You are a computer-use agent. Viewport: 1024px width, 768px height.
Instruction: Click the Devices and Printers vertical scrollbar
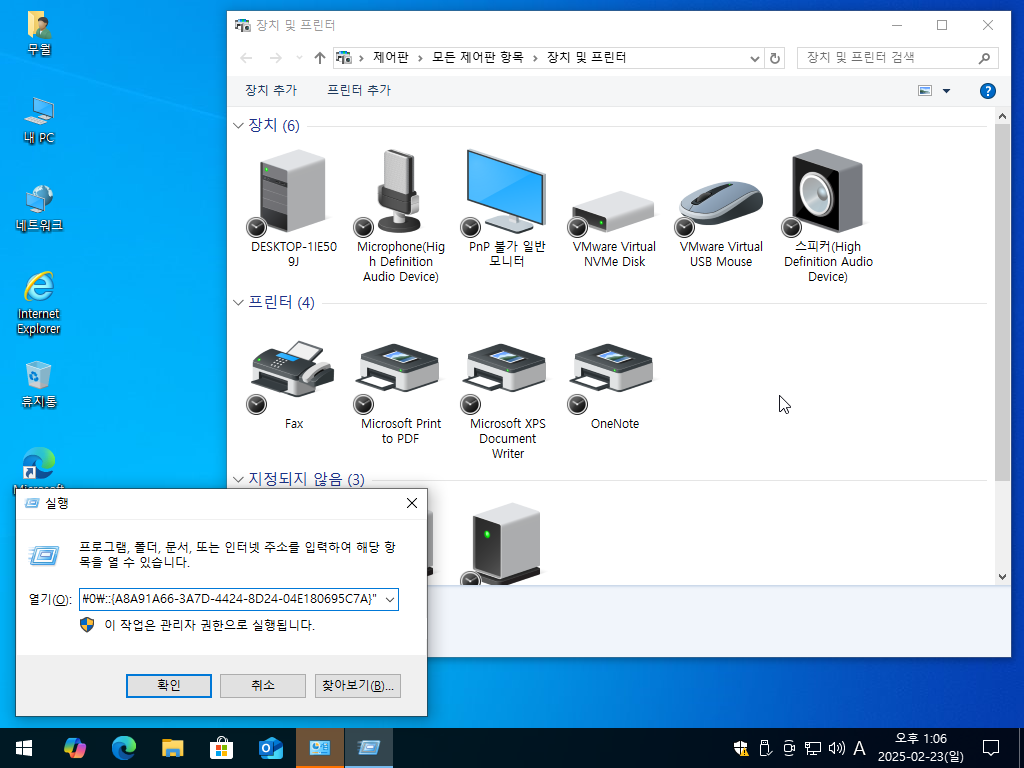click(1002, 300)
